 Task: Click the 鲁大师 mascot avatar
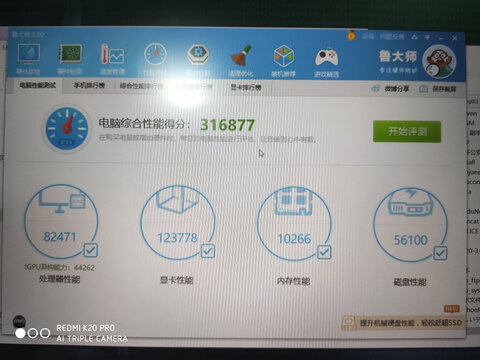click(x=439, y=62)
